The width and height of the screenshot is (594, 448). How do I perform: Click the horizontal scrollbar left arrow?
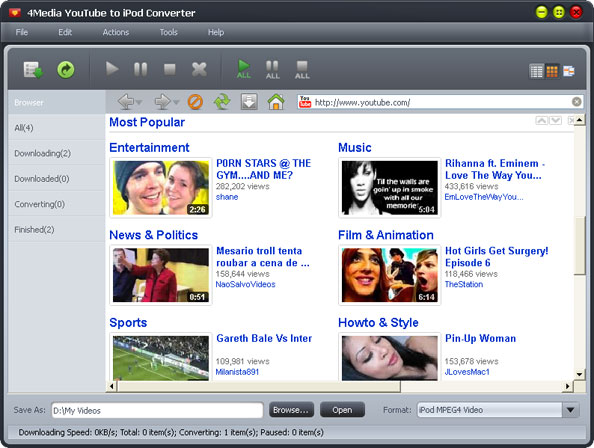111,386
